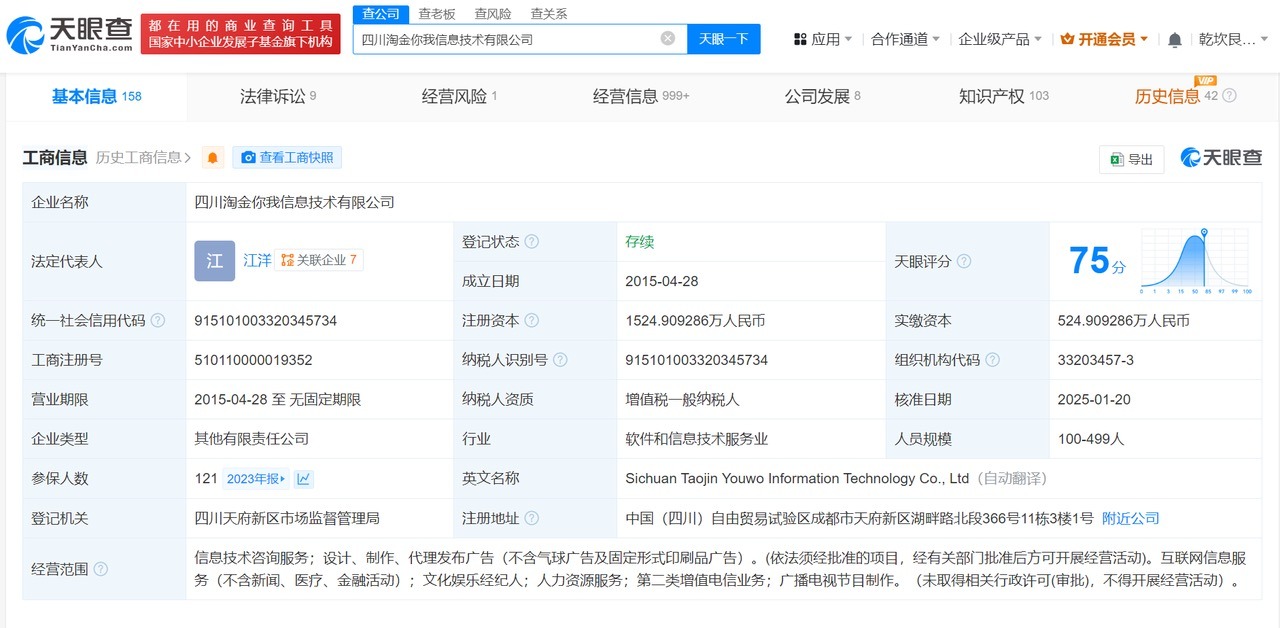Click the help icon beside 天眼评分
The height and width of the screenshot is (628, 1280).
pos(962,261)
